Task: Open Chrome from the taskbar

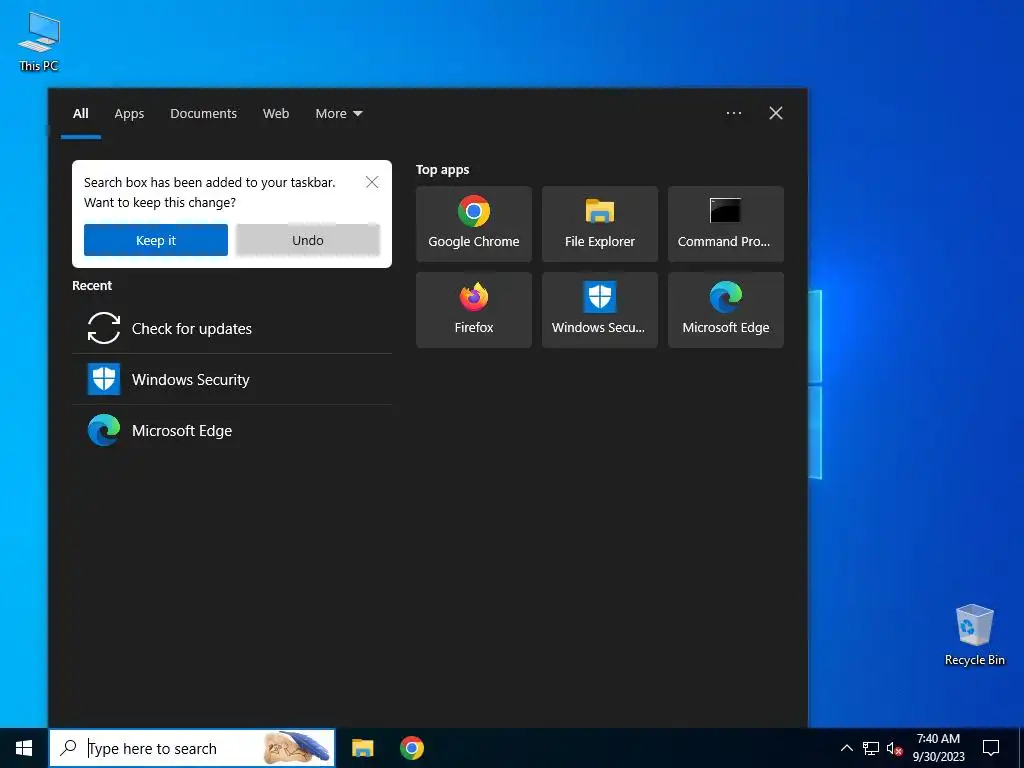Action: tap(411, 748)
